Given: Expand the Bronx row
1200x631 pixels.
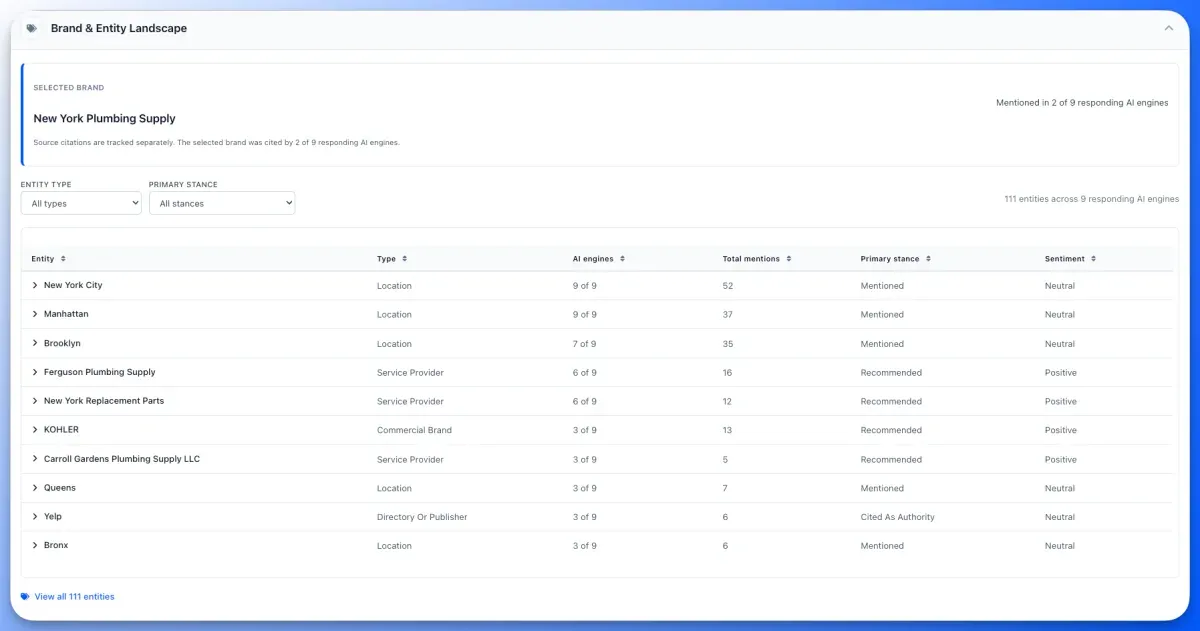Looking at the screenshot, I should coord(35,546).
